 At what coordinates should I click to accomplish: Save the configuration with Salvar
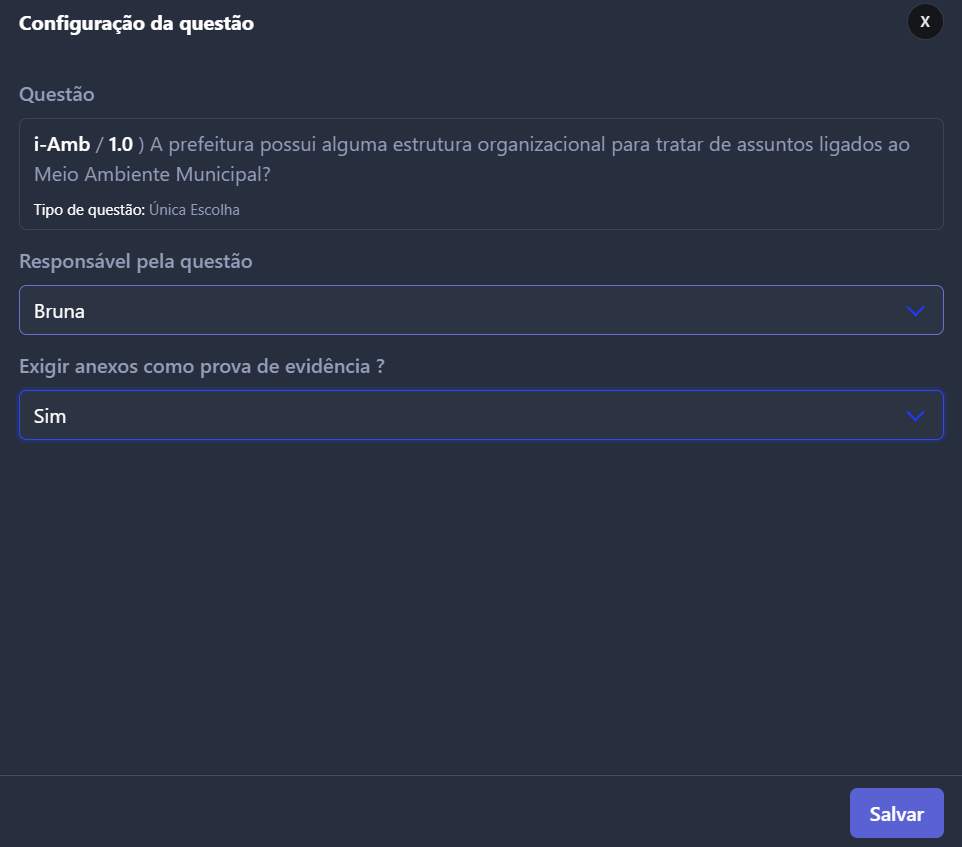[896, 813]
